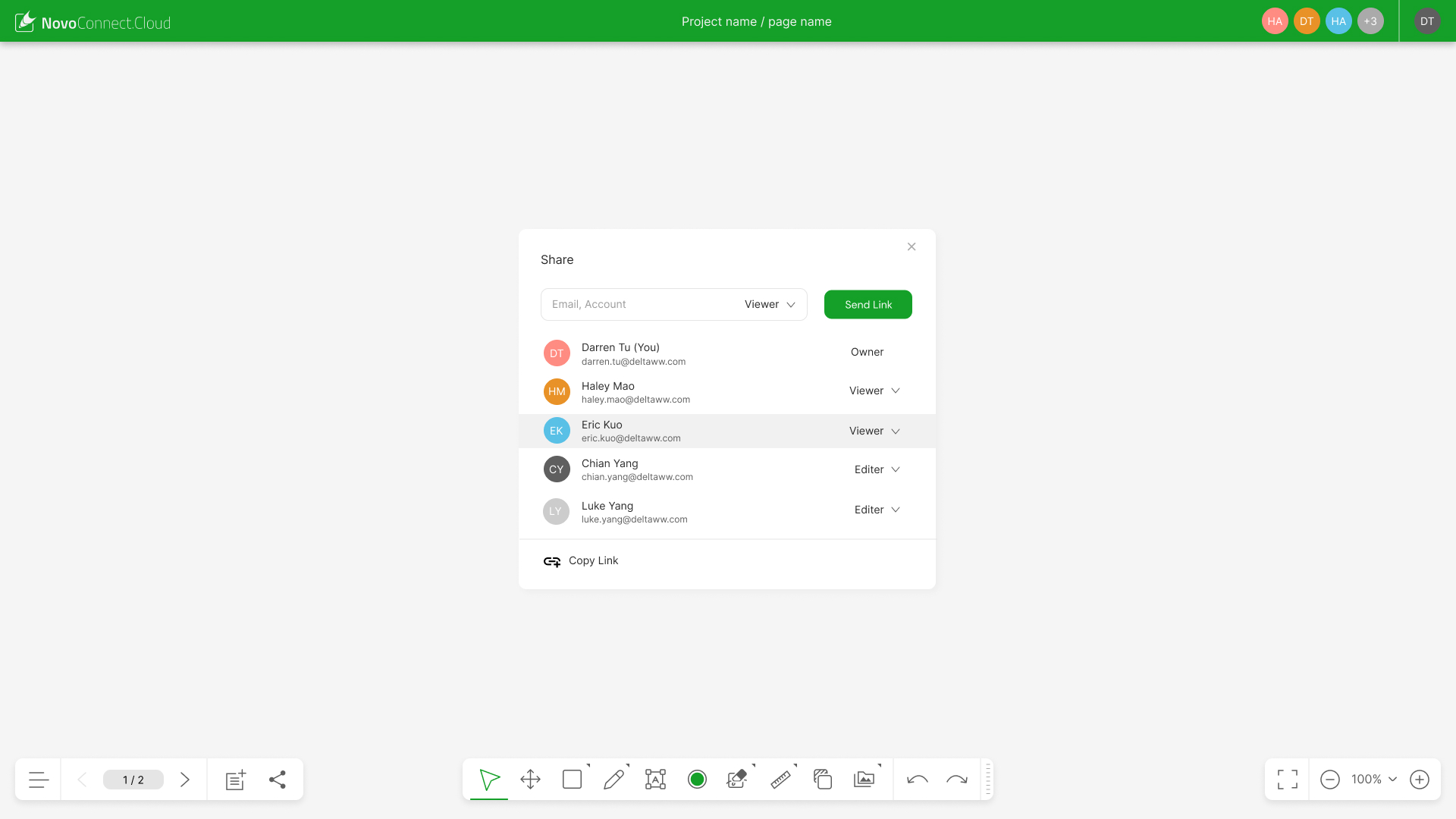
Task: Click the Email, Account input field
Action: (x=637, y=304)
